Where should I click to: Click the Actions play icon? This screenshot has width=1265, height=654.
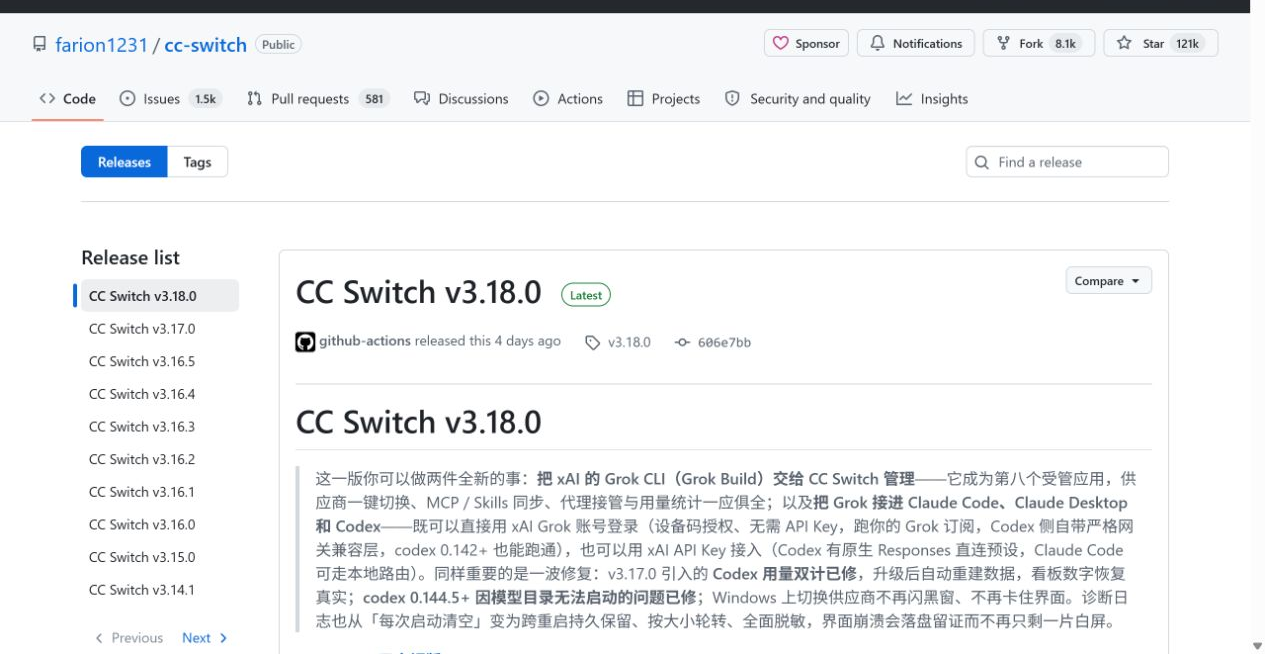541,98
